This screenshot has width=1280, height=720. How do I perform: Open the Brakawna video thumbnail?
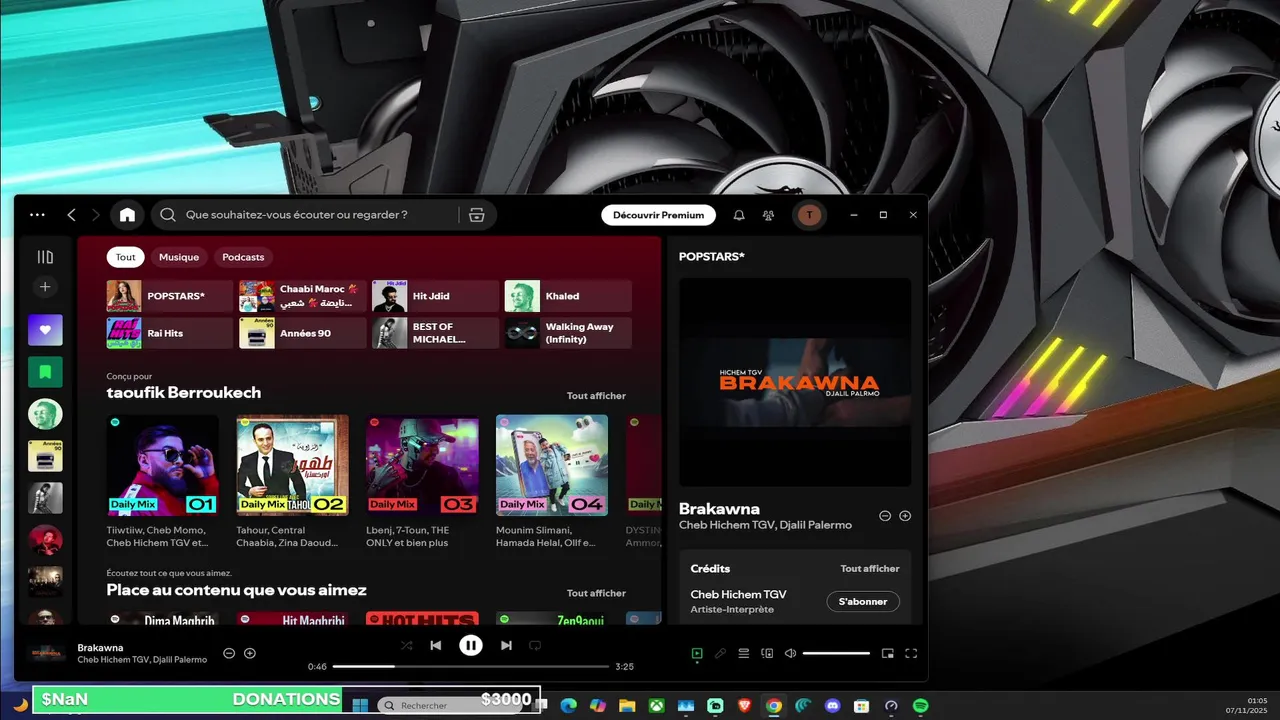[795, 382]
